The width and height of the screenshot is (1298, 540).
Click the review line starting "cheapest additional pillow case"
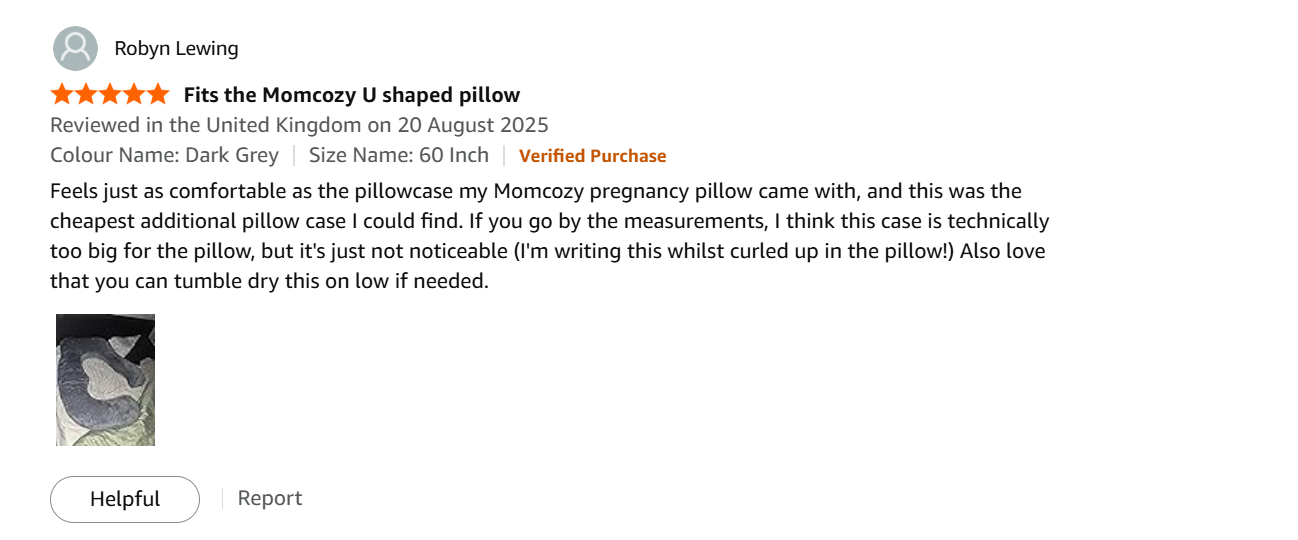click(549, 221)
